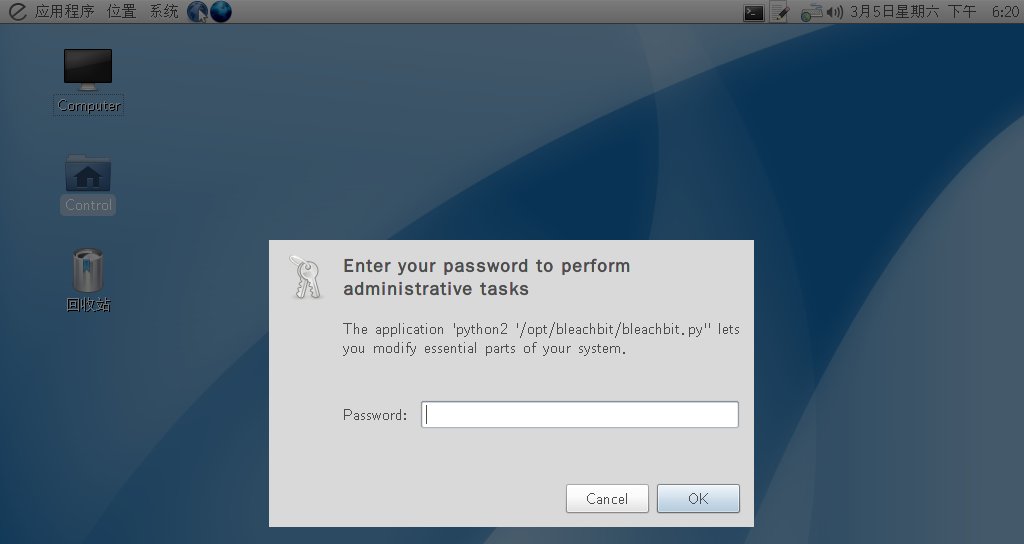Image resolution: width=1024 pixels, height=544 pixels.
Task: Click the panel logo at top-left corner
Action: tap(18, 11)
